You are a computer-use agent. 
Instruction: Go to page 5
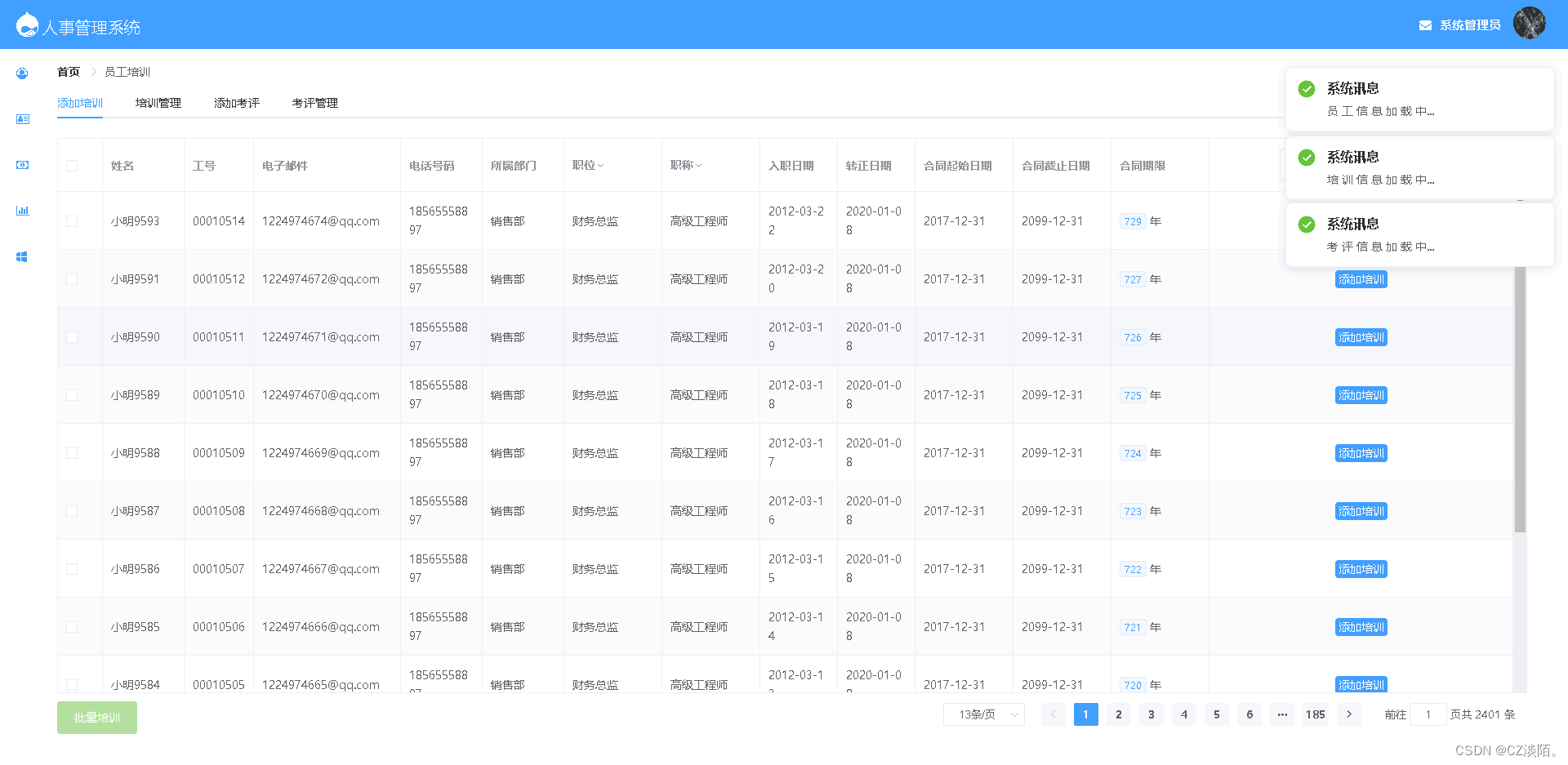pos(1217,714)
